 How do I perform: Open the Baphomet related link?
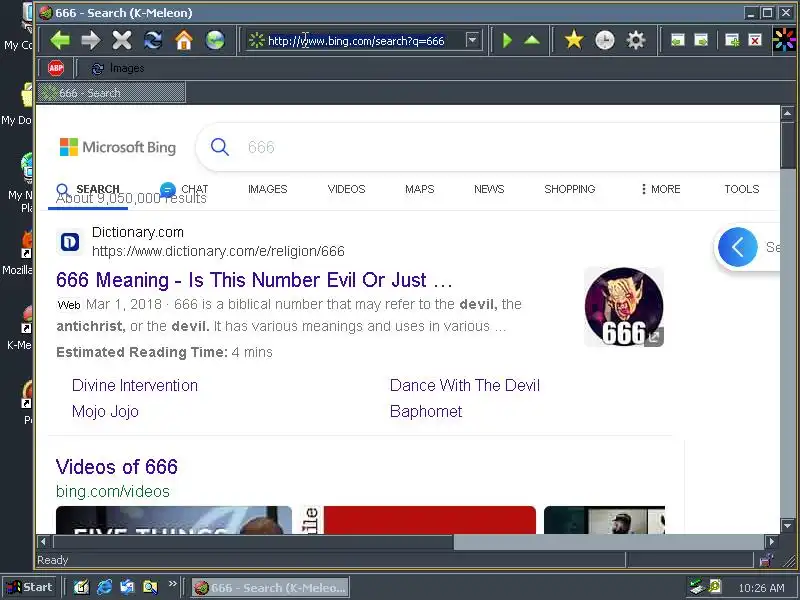pos(426,411)
